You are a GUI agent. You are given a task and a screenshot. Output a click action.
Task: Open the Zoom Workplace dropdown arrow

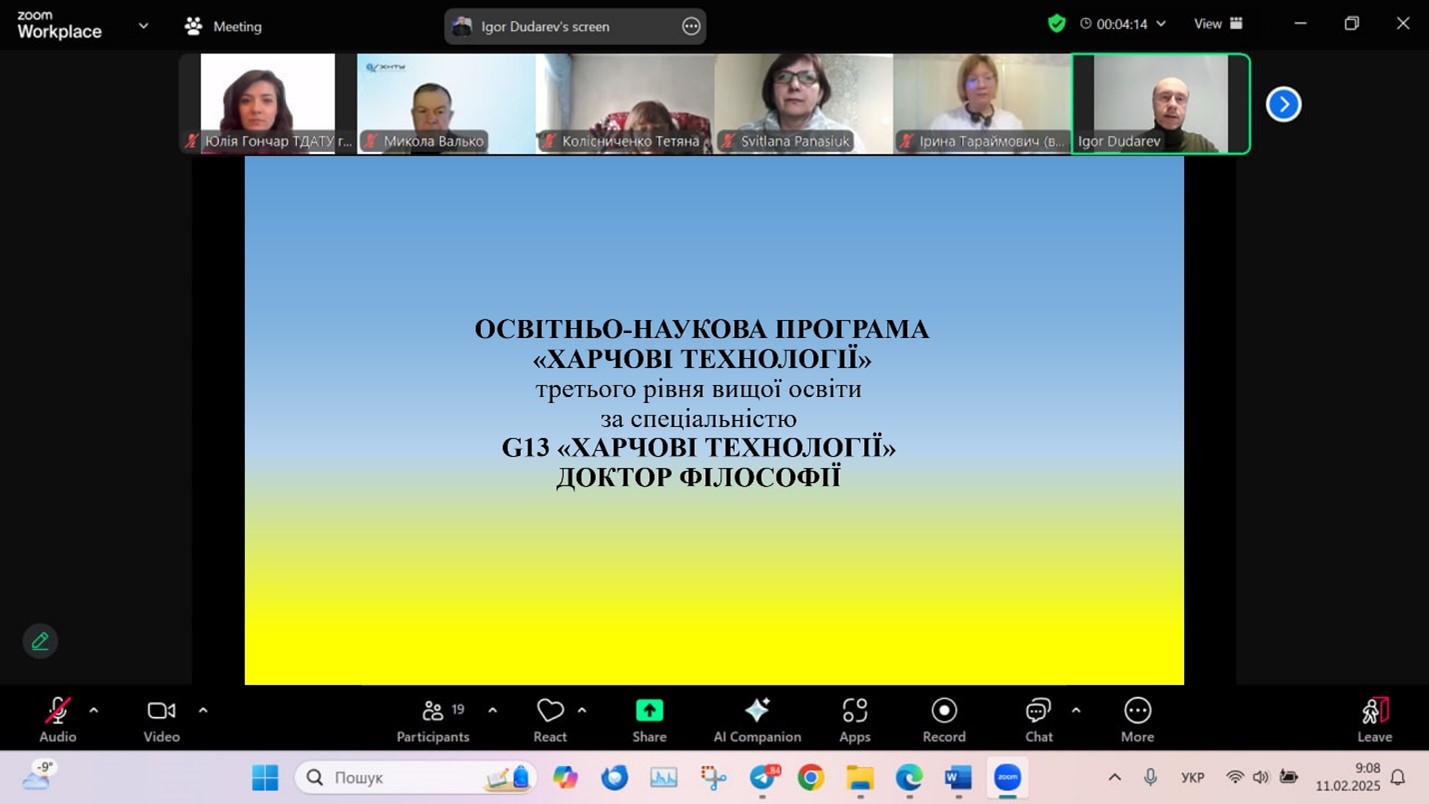coord(143,26)
